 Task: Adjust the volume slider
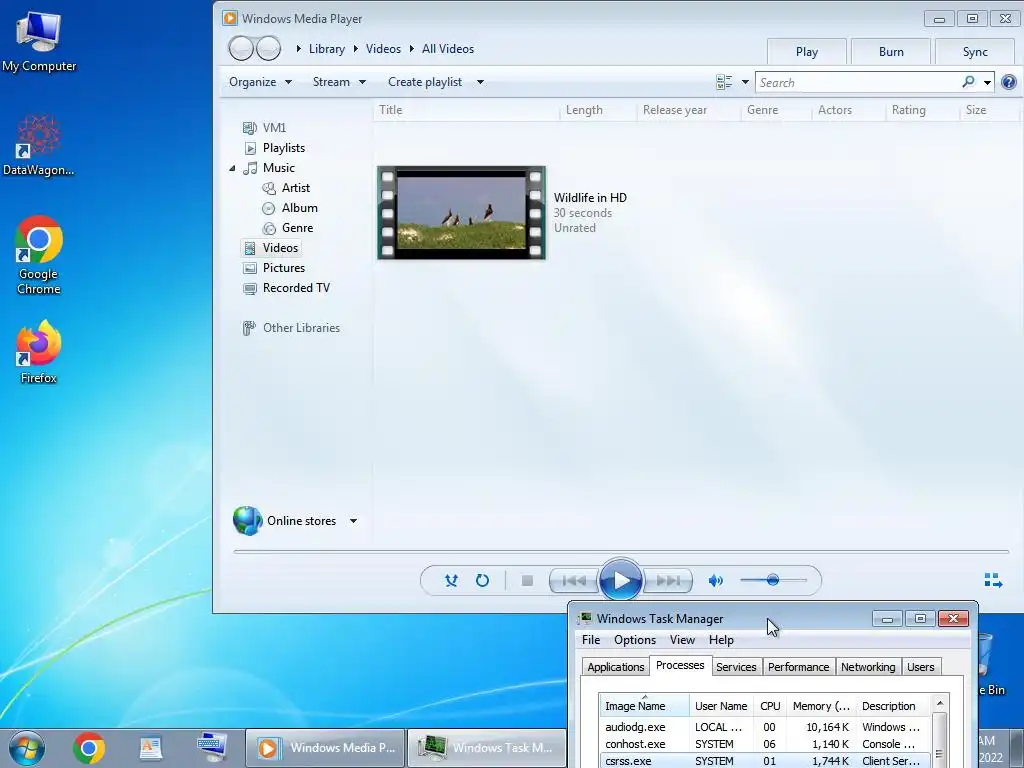773,580
